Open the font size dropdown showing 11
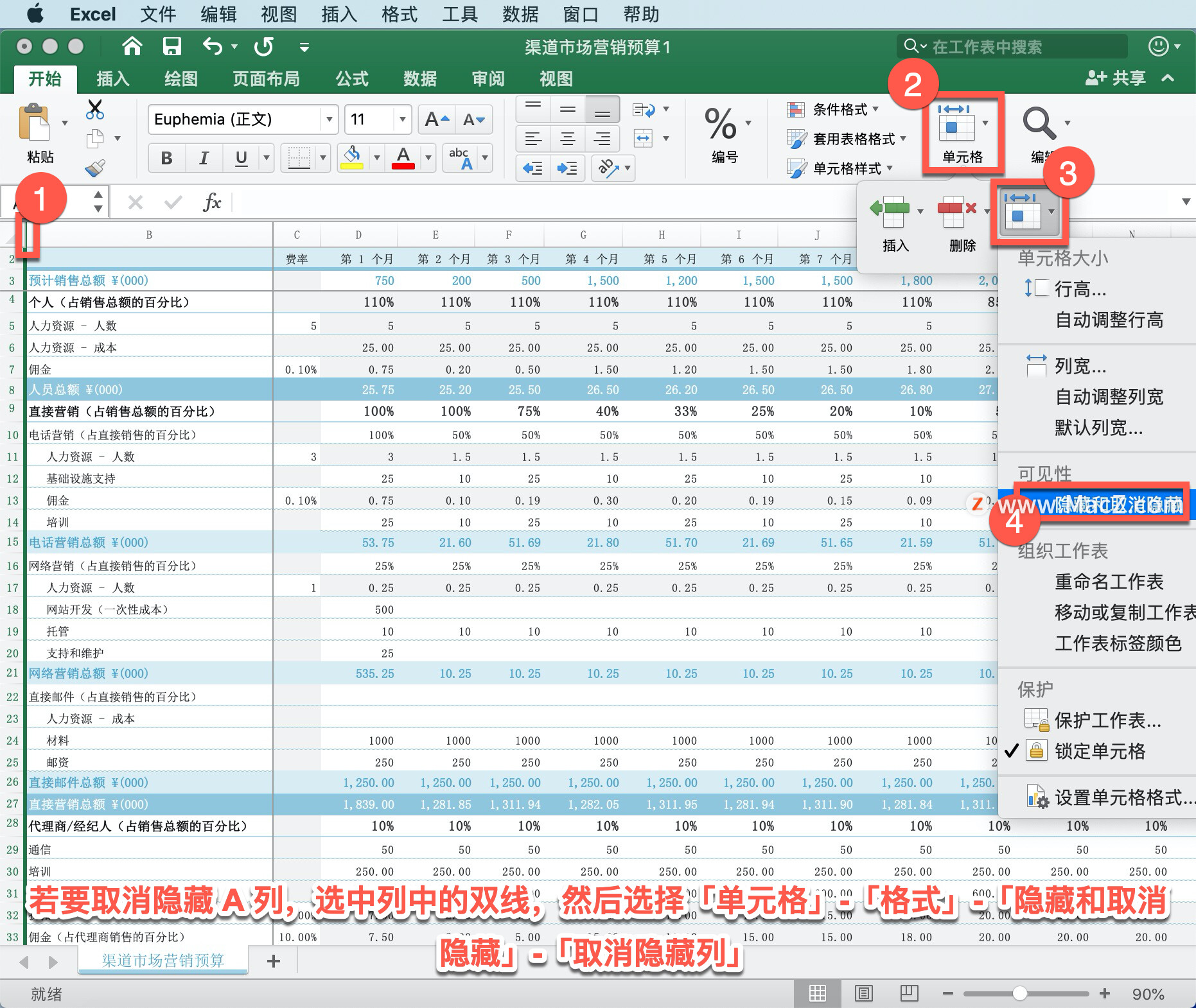 [x=402, y=119]
